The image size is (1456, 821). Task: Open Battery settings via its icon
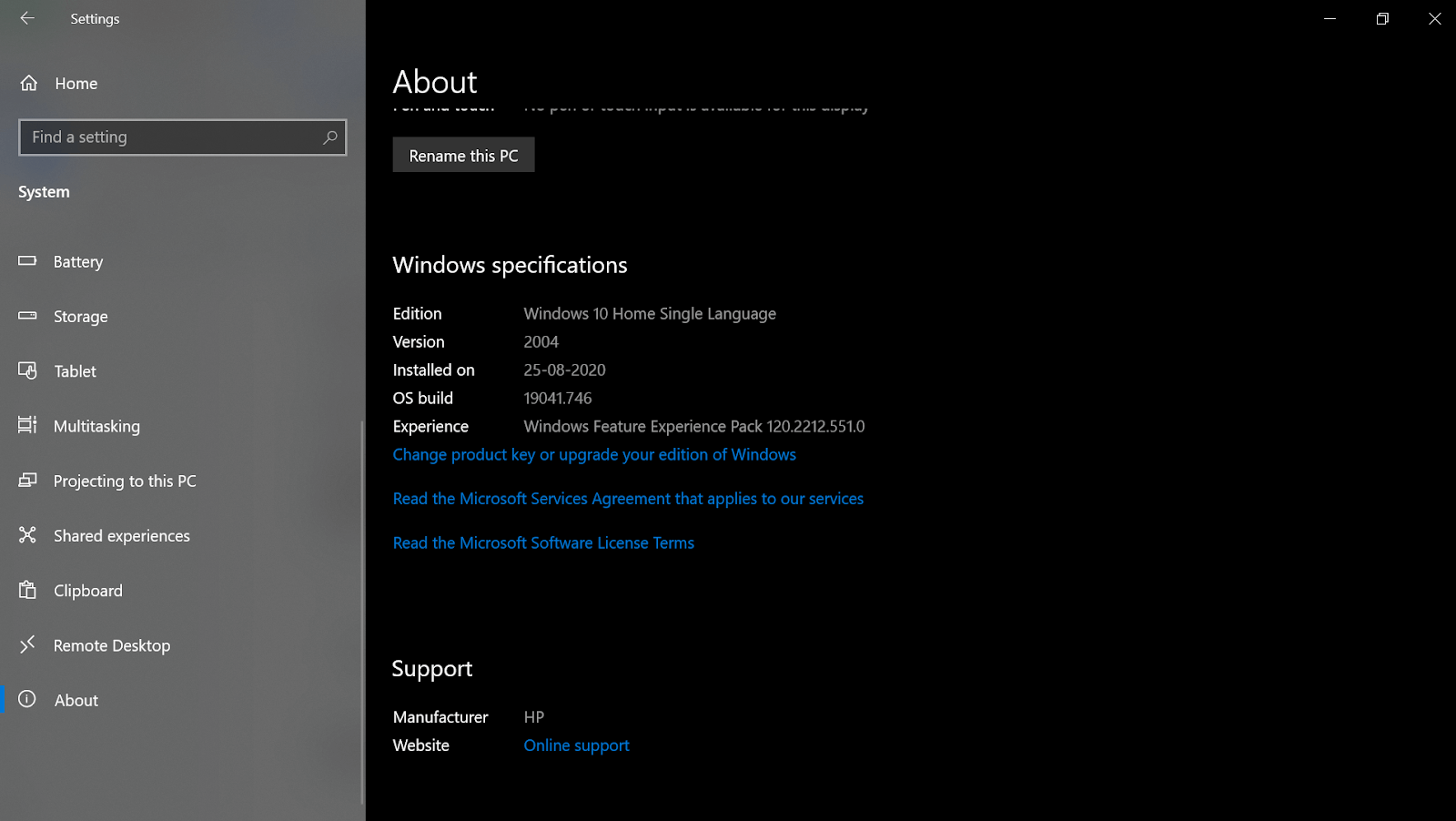[x=27, y=261]
